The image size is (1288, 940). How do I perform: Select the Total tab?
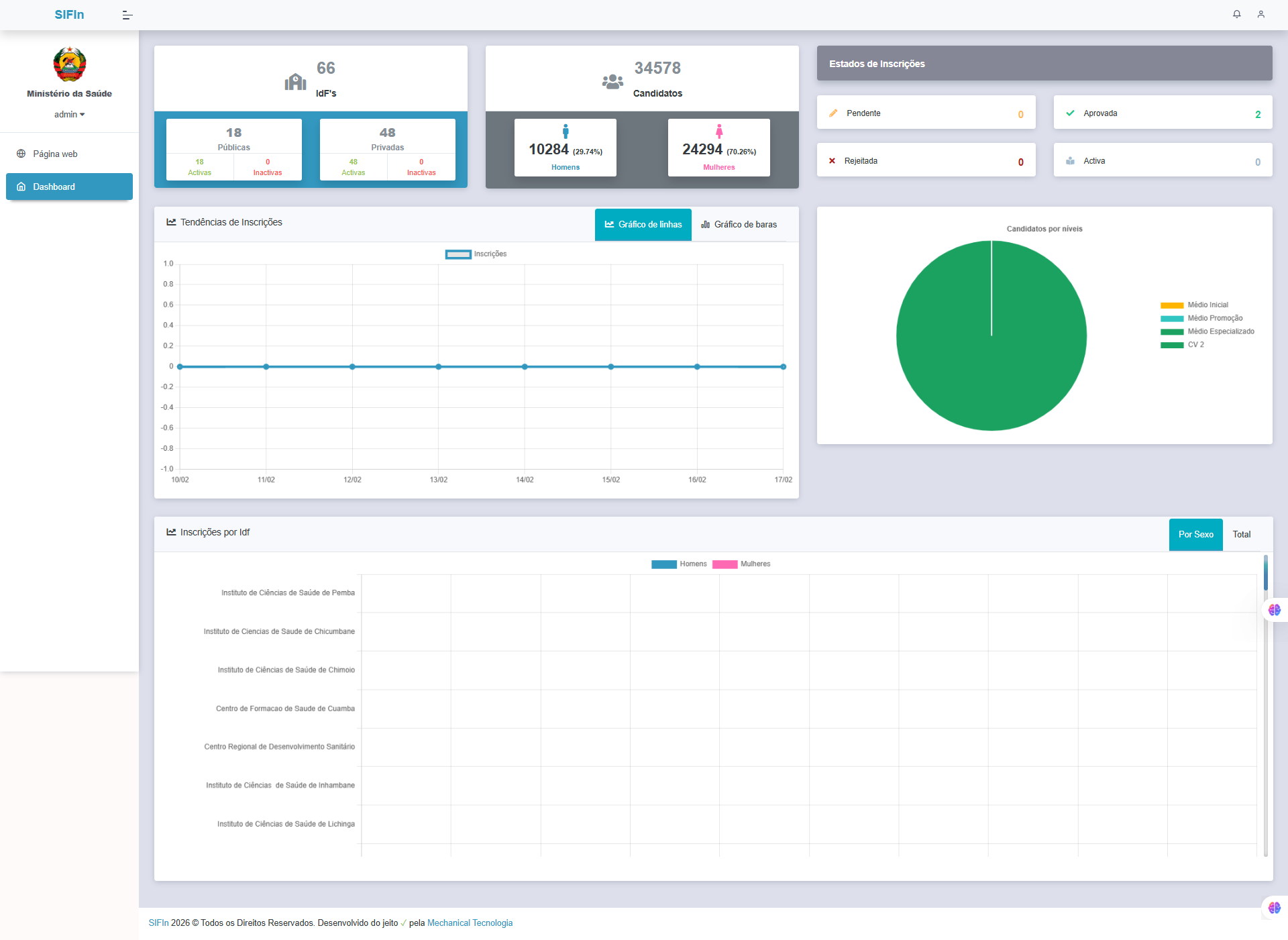(1241, 535)
